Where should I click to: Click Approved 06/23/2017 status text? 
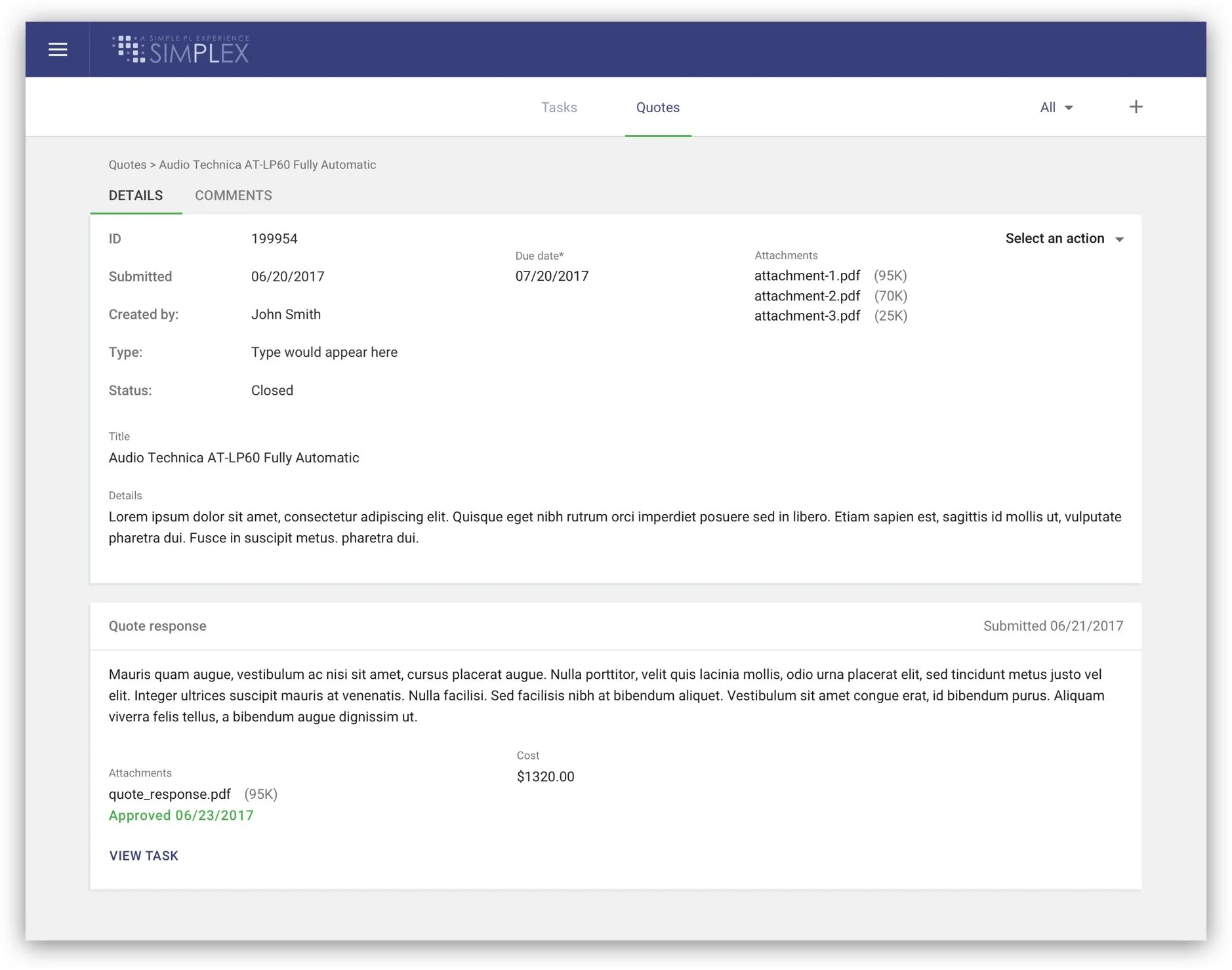coord(181,815)
